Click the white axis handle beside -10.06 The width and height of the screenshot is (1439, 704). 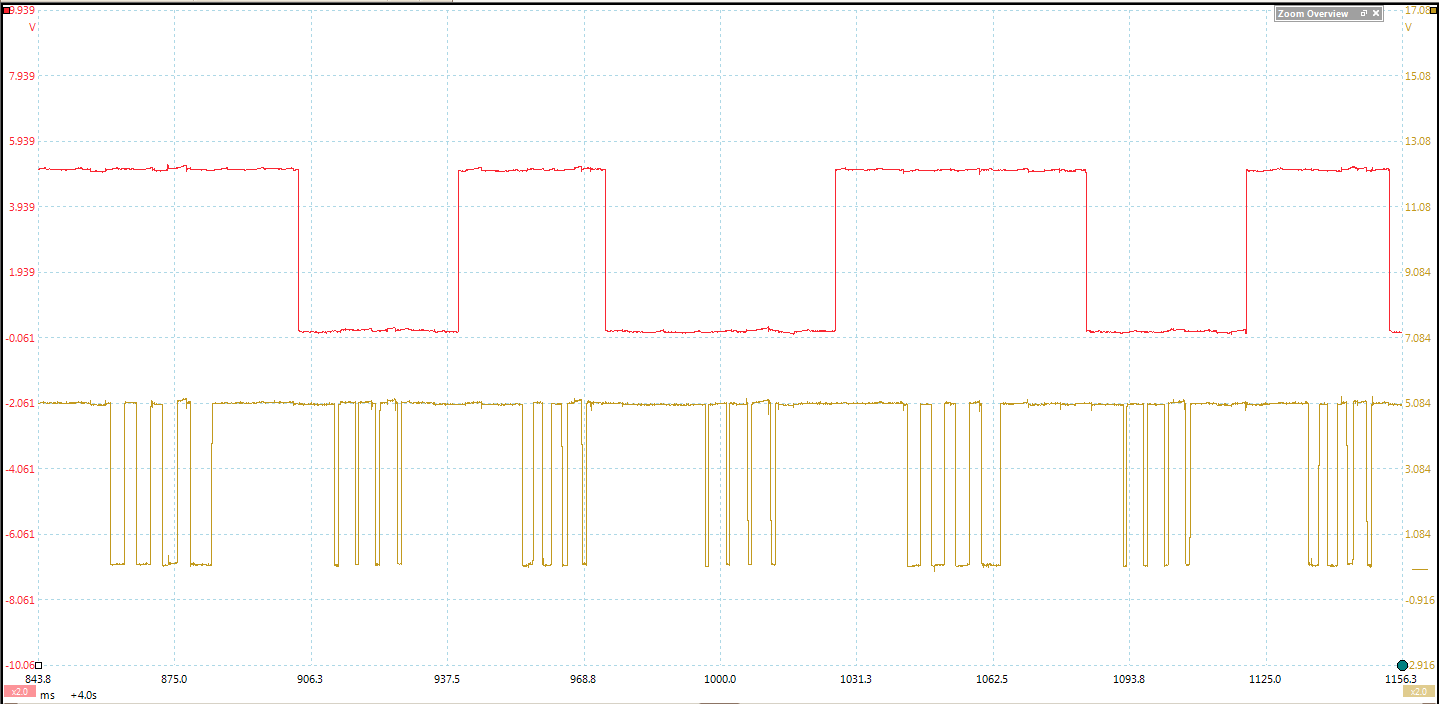[x=38, y=665]
